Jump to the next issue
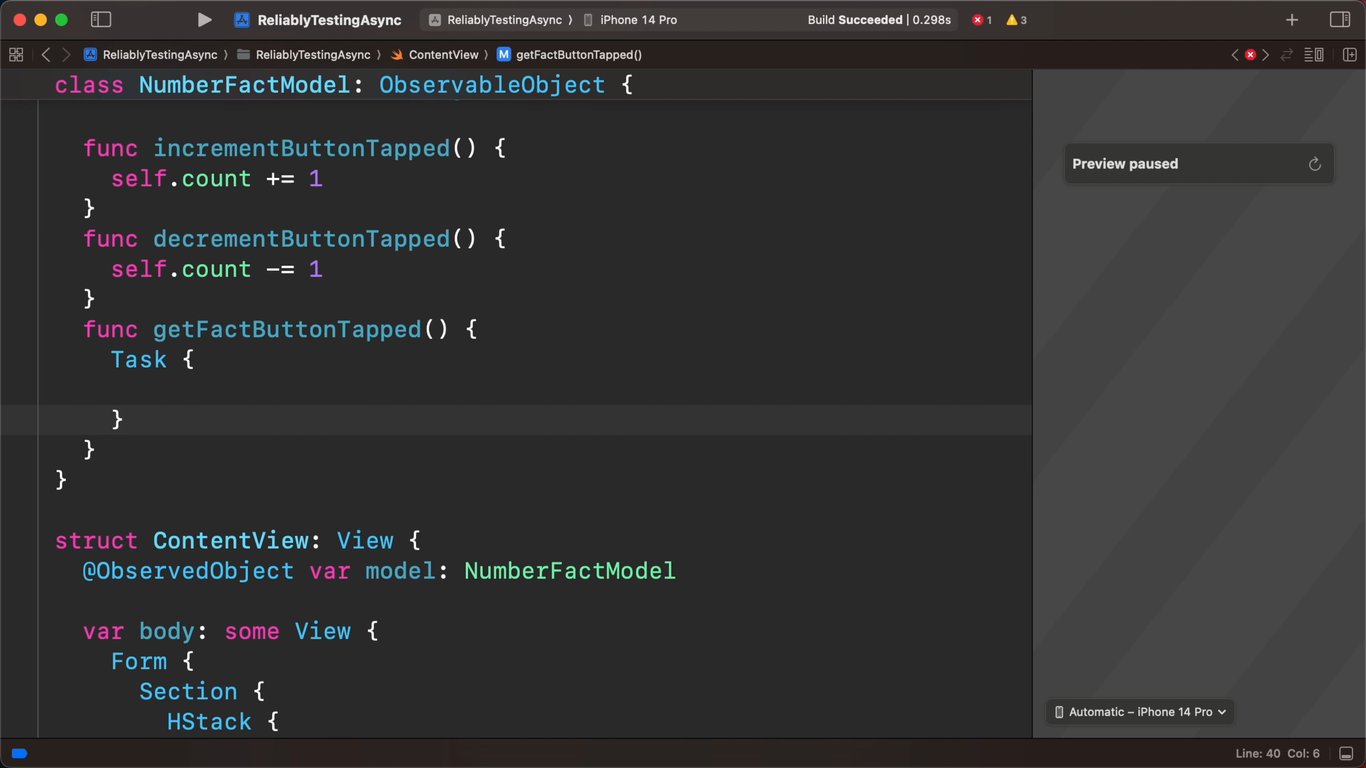 coord(1265,55)
